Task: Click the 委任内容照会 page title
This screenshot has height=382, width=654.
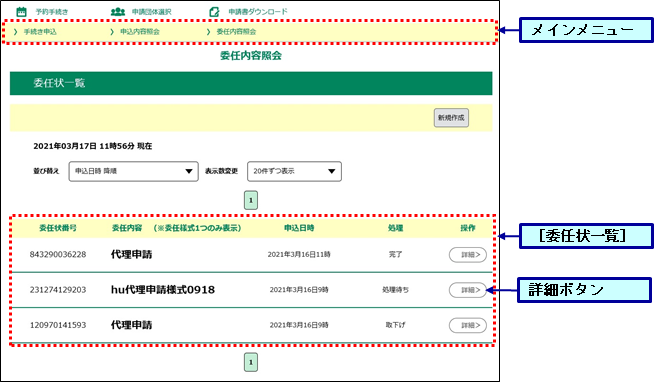Action: tap(251, 55)
